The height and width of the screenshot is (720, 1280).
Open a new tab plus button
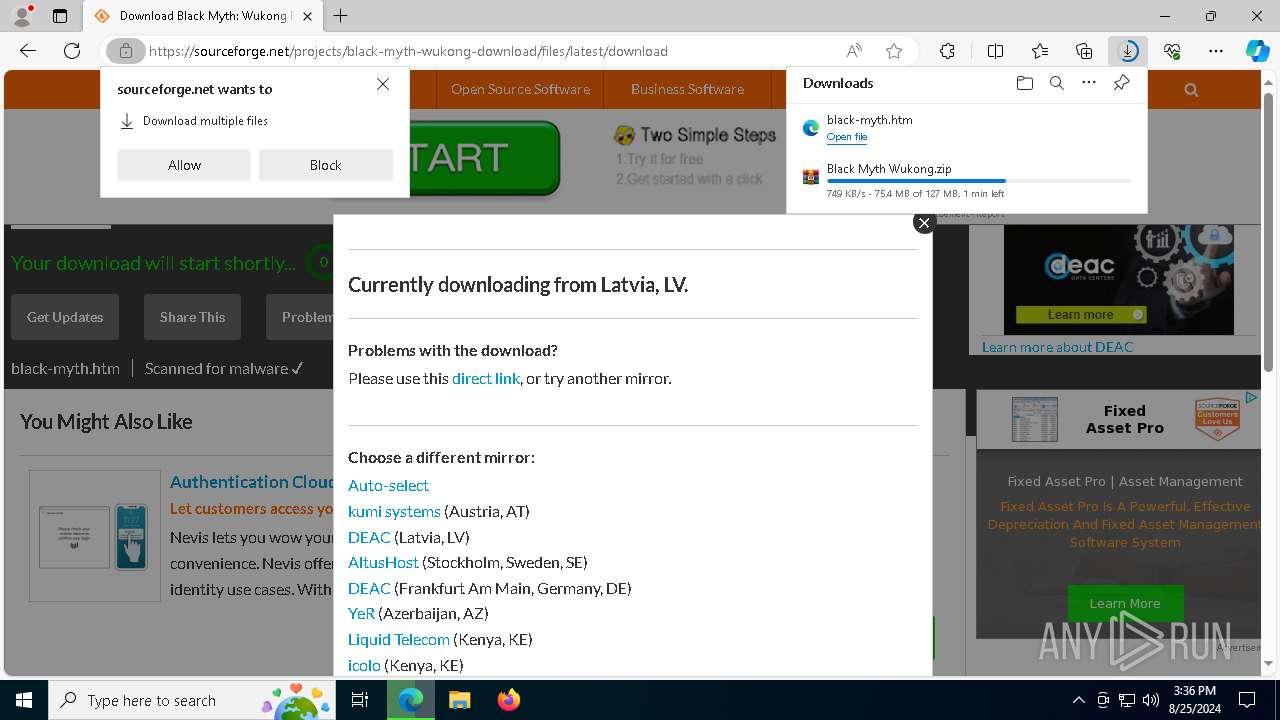pos(340,16)
